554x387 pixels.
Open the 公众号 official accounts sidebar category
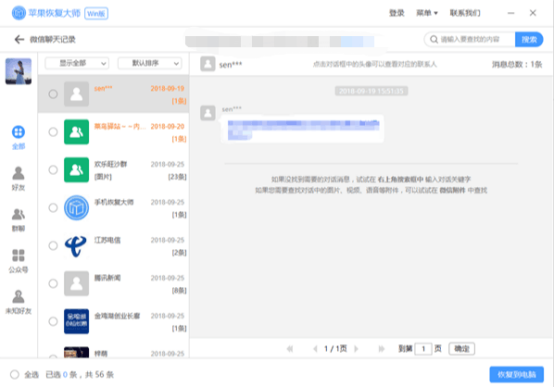[x=18, y=261]
